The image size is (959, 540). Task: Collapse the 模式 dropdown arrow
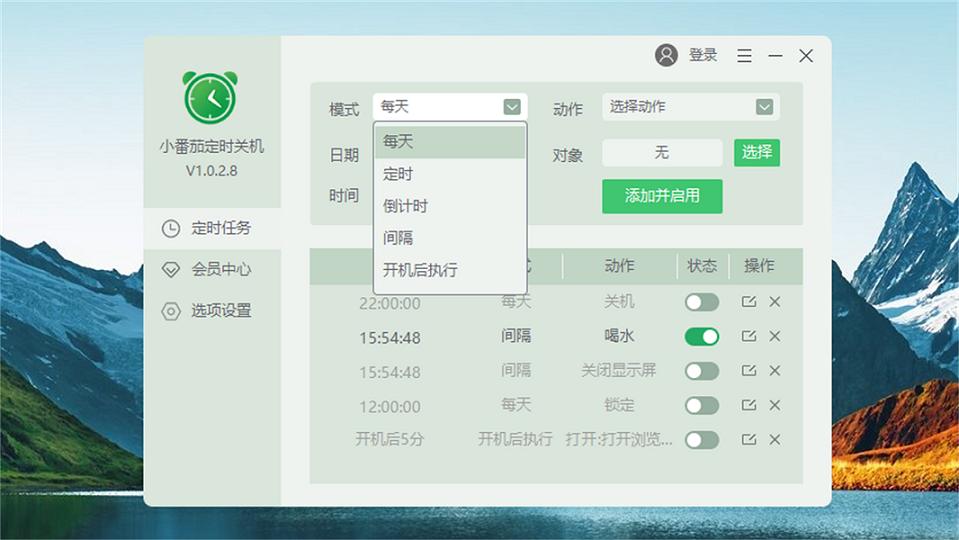pos(512,107)
